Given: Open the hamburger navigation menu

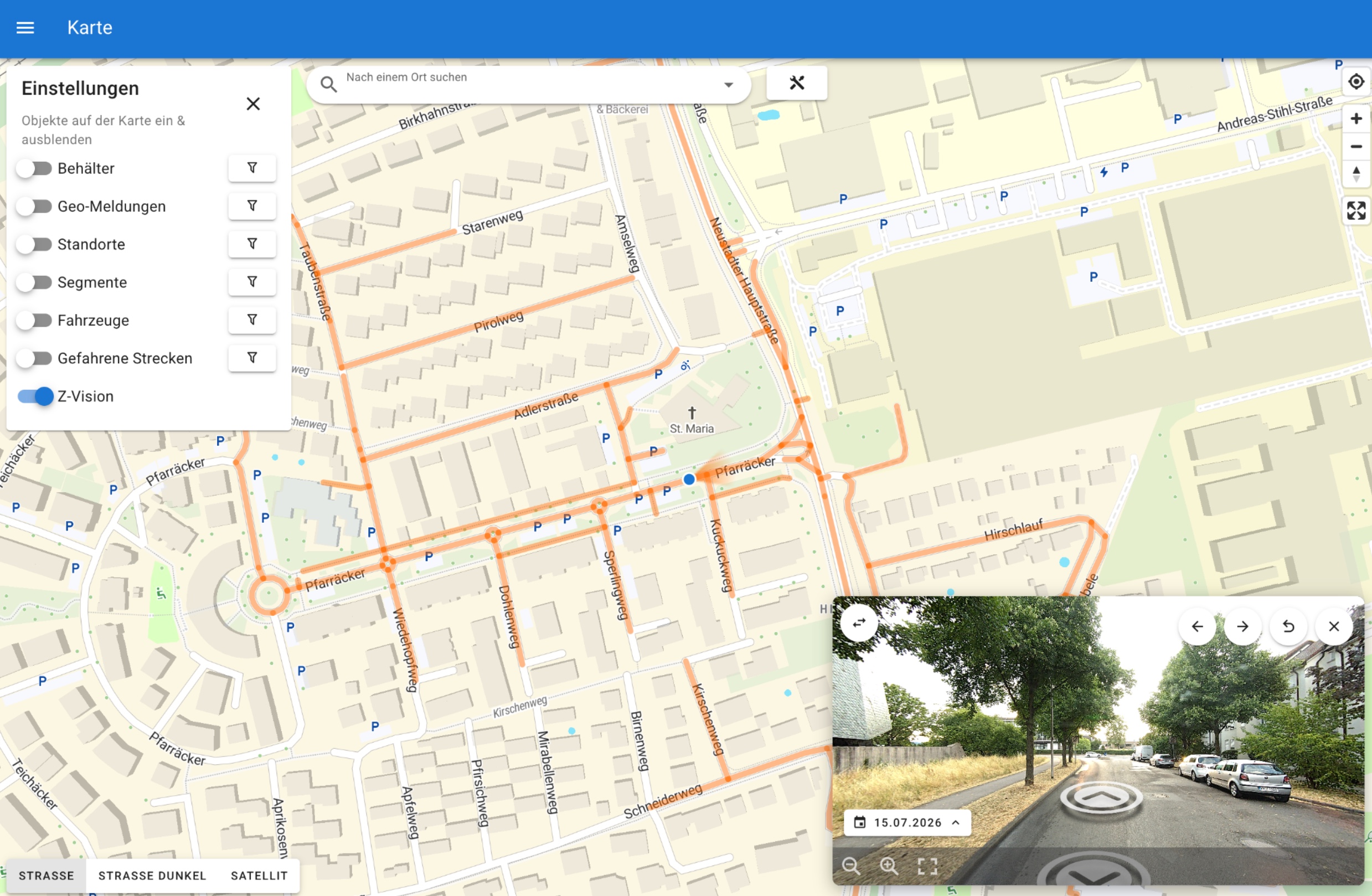Looking at the screenshot, I should click(25, 28).
